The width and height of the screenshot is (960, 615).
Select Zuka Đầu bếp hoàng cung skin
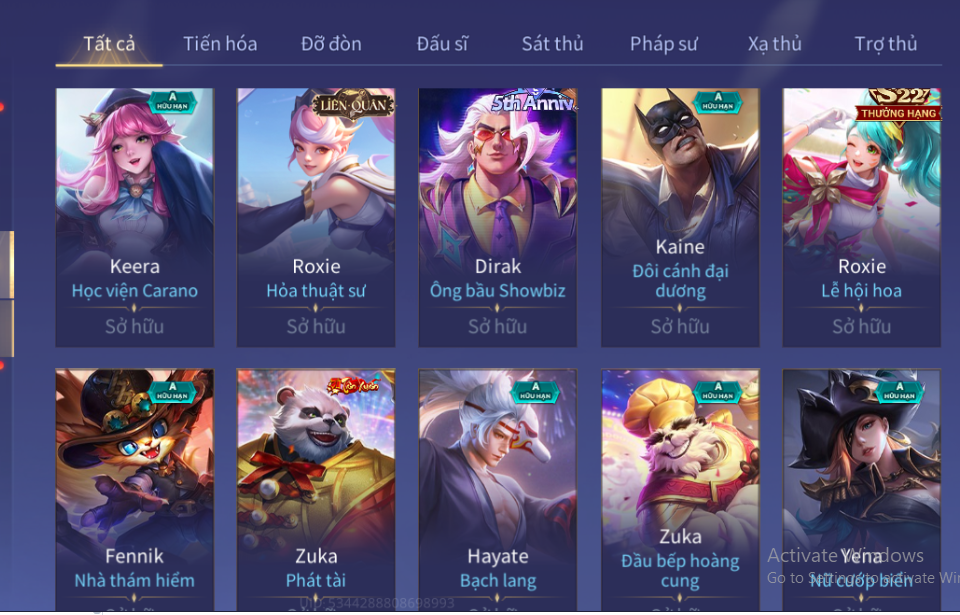[x=680, y=490]
